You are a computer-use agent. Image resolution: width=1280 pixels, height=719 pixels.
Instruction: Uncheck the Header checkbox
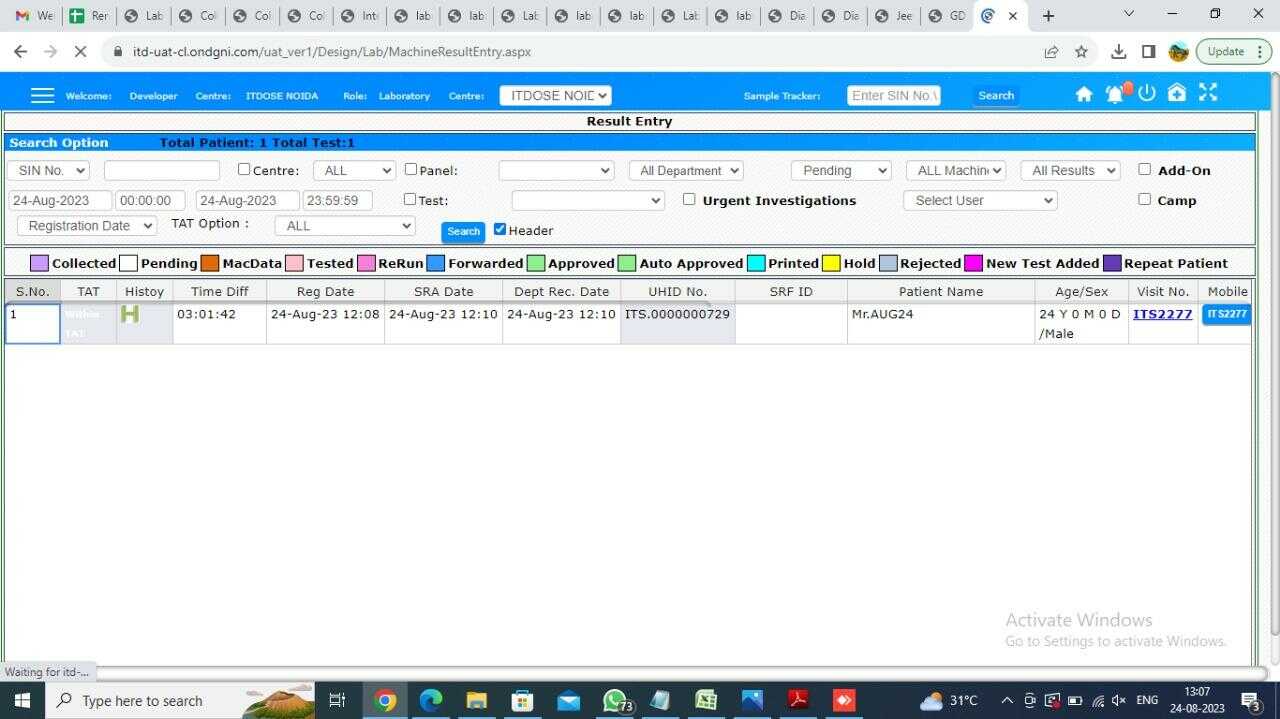pyautogui.click(x=500, y=228)
